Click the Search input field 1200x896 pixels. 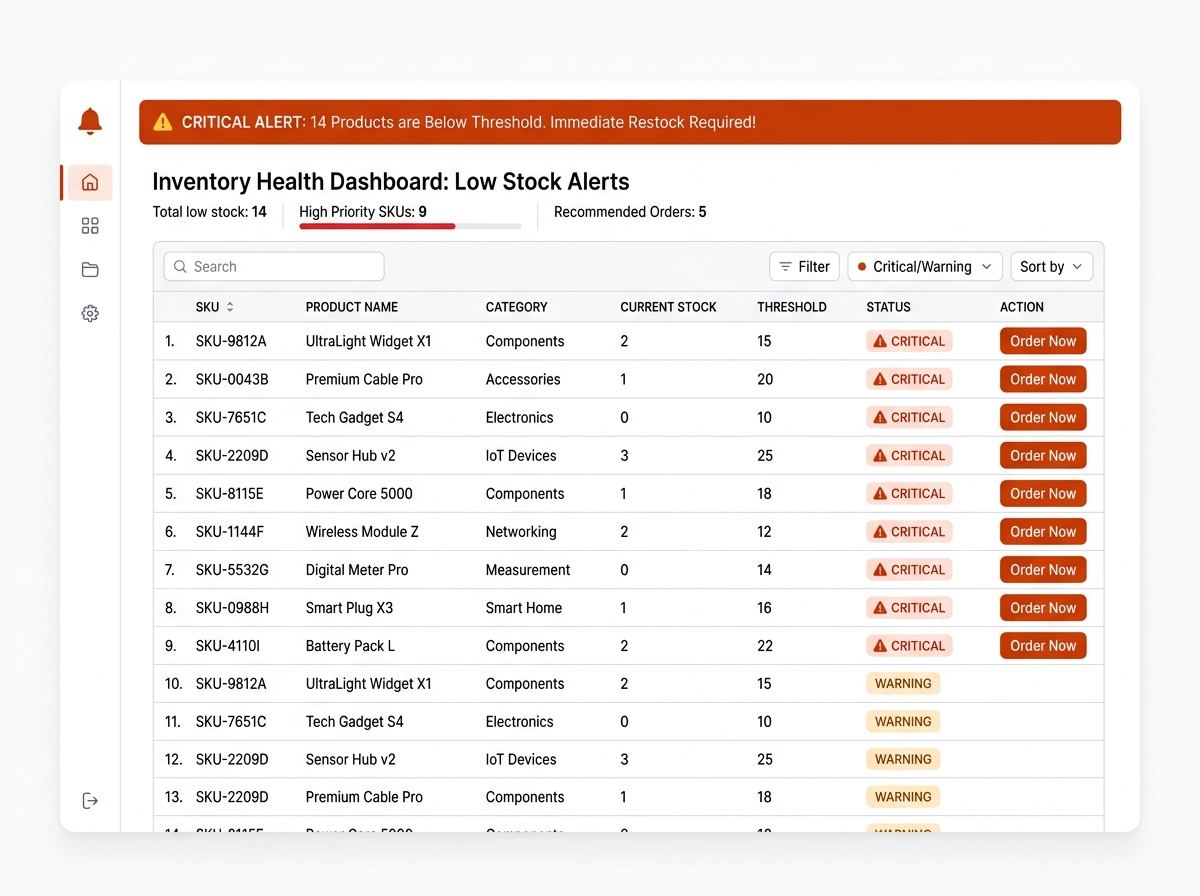tap(274, 267)
